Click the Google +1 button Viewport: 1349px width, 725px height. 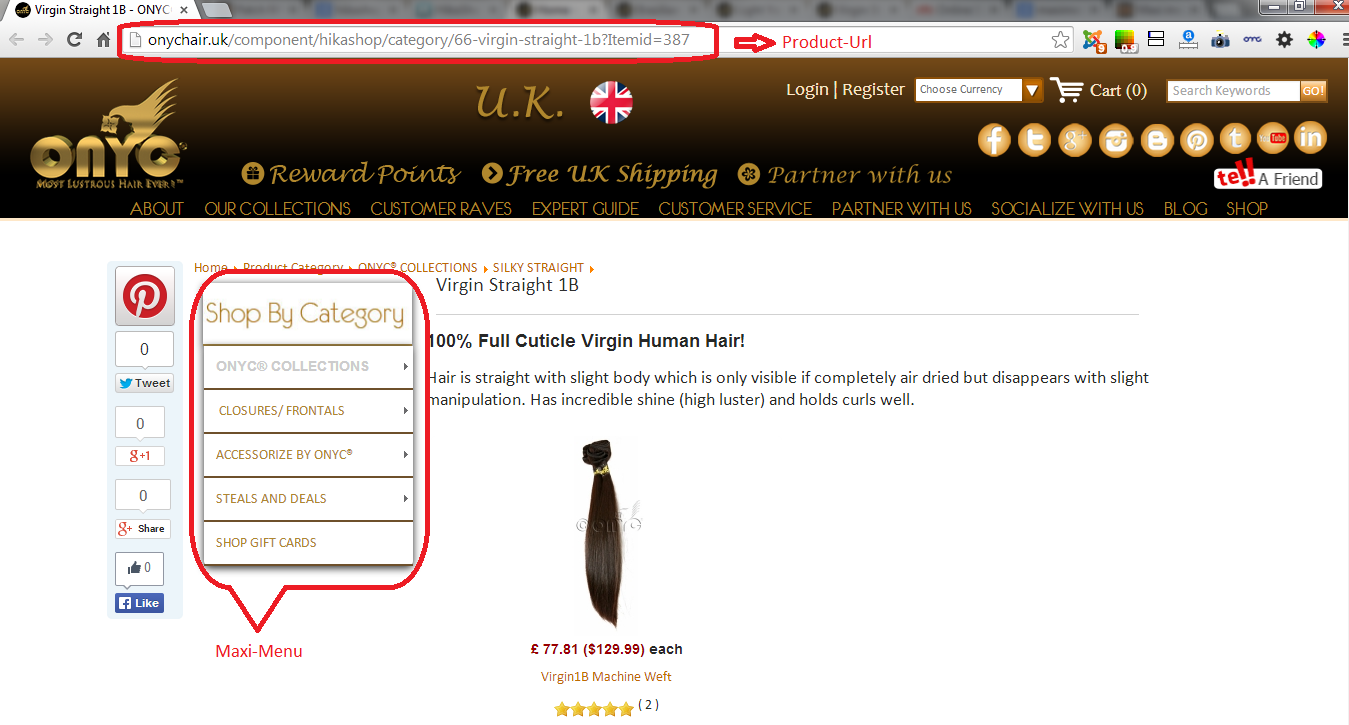140,456
